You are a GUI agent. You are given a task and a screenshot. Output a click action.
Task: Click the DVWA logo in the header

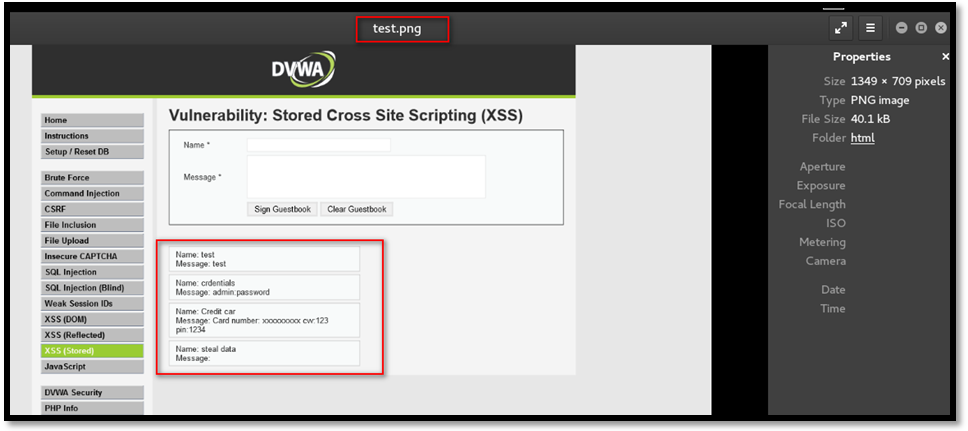click(x=304, y=69)
